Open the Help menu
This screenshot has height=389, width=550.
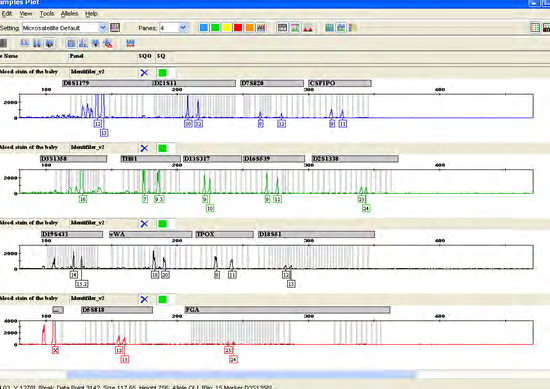[91, 14]
